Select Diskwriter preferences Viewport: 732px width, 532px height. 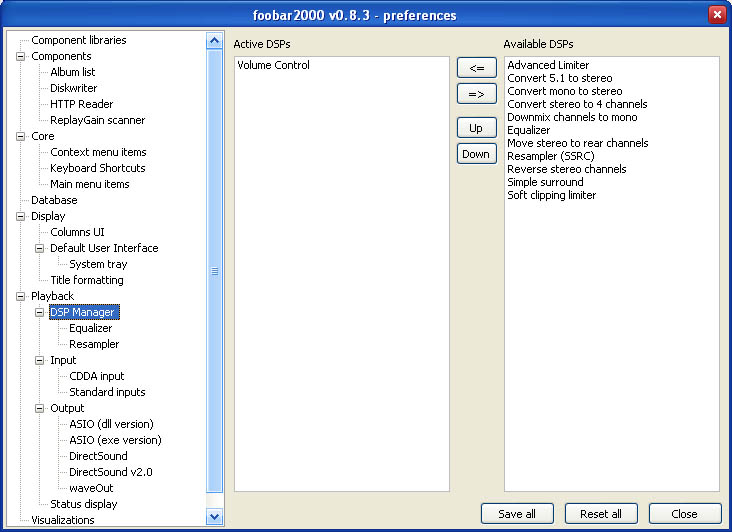click(x=73, y=88)
